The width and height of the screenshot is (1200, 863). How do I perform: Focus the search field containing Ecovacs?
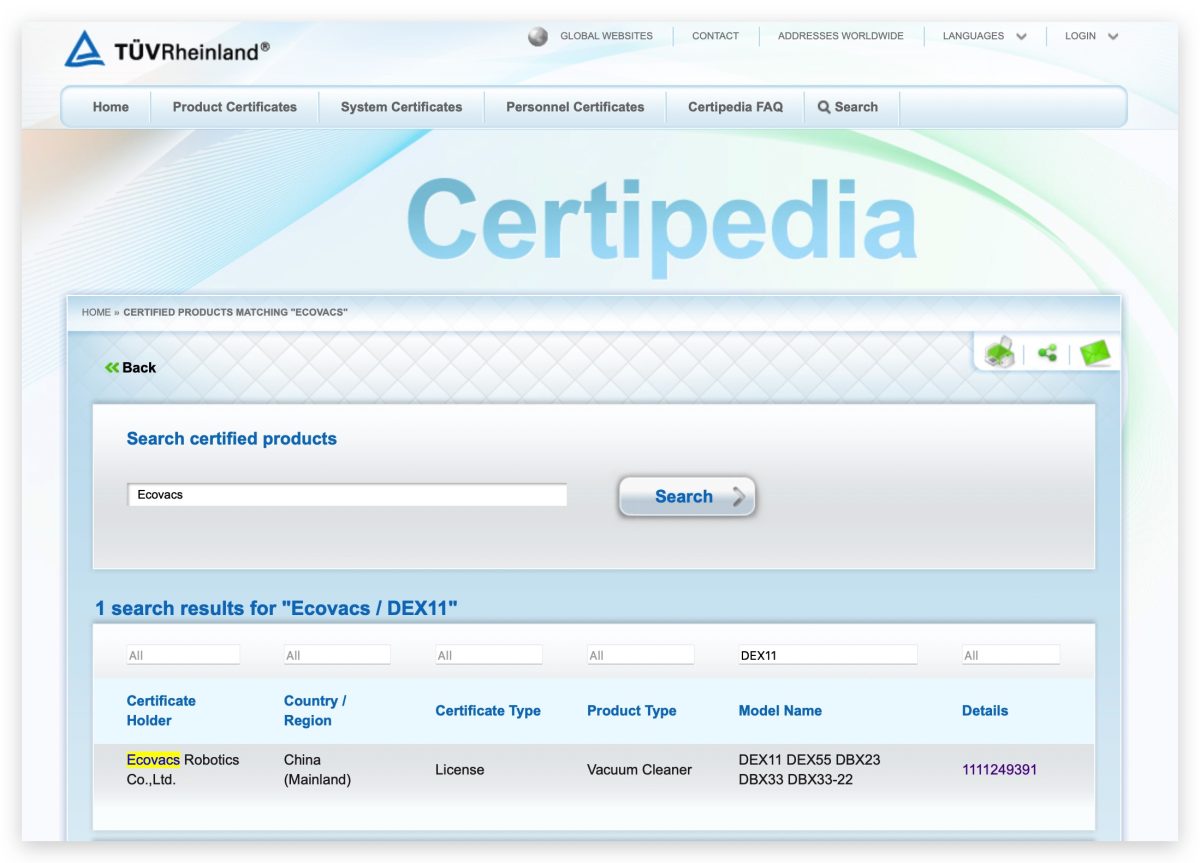(x=347, y=495)
